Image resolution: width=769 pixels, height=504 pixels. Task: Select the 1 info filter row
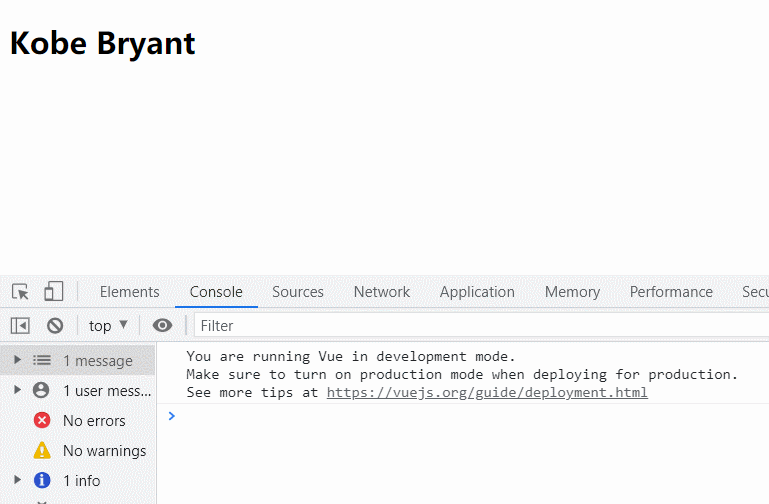tap(77, 480)
